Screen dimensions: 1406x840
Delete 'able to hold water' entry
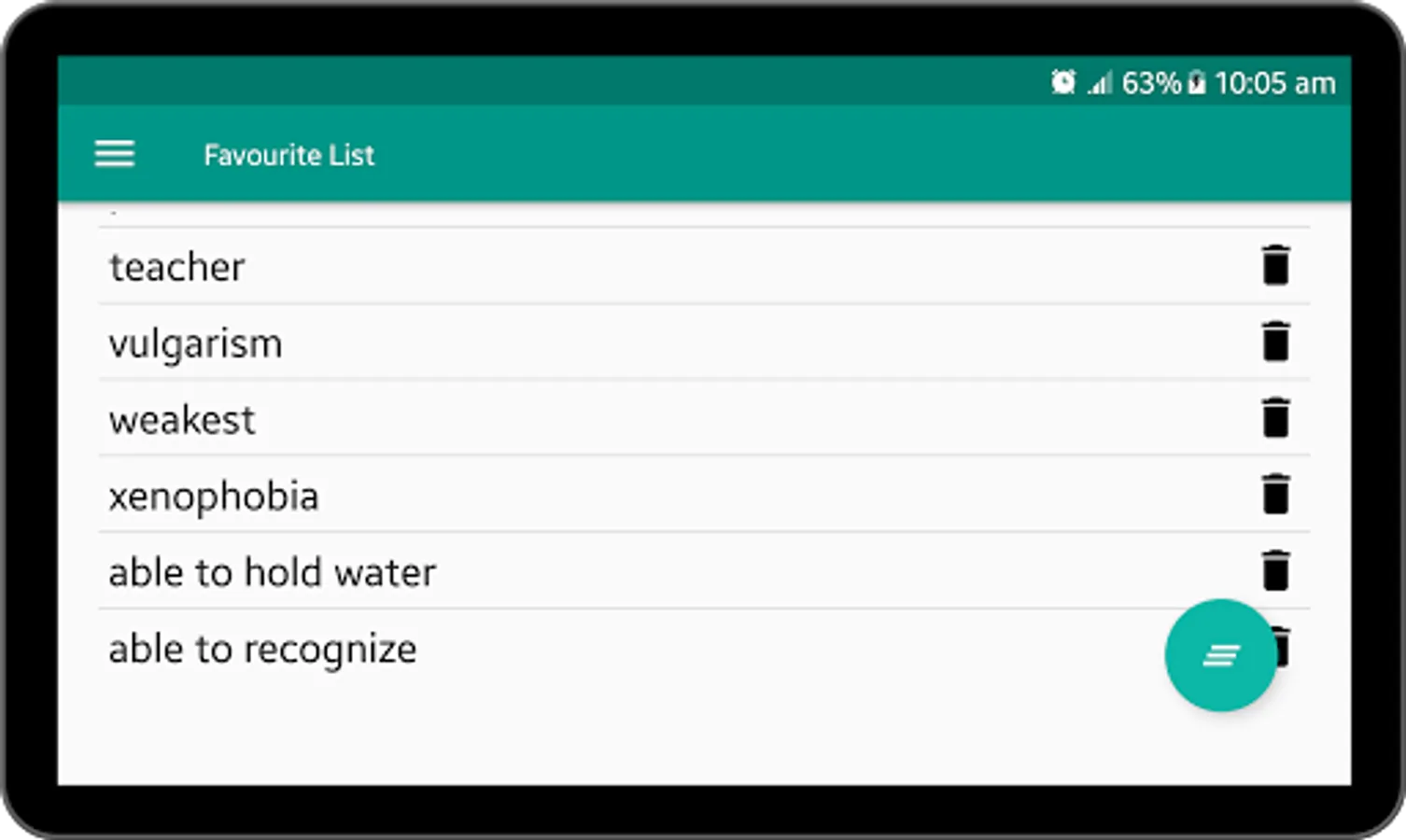1275,571
